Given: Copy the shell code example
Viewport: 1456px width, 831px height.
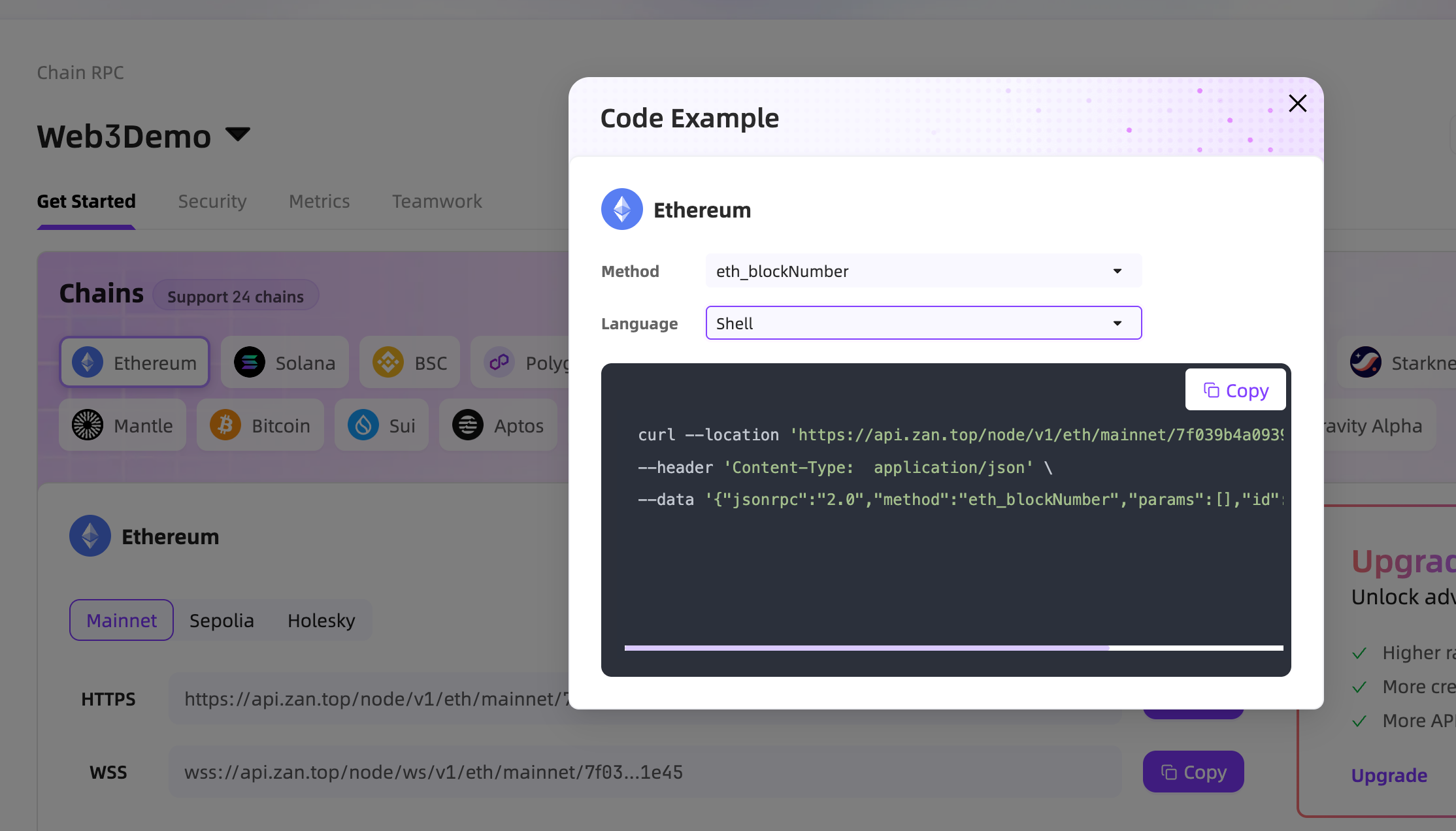Looking at the screenshot, I should (1235, 390).
